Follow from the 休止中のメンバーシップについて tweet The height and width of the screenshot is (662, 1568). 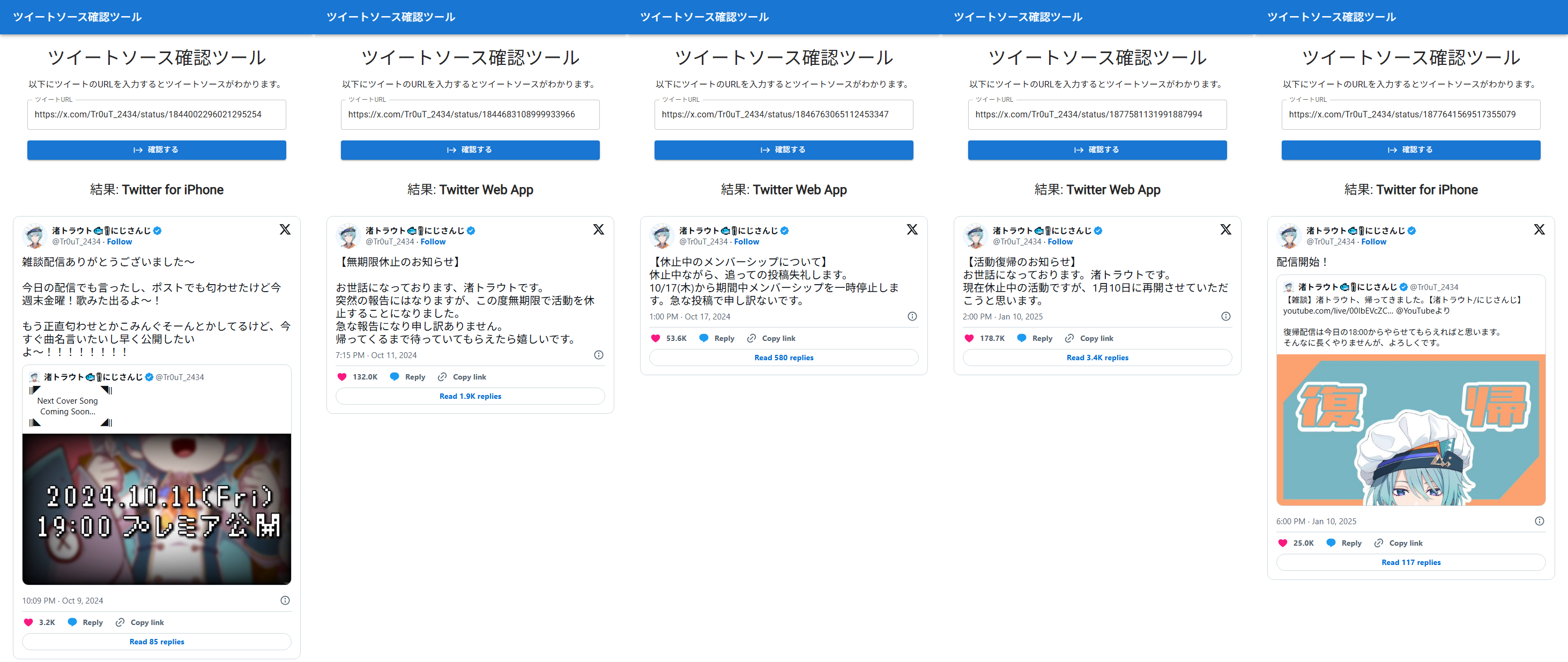[746, 242]
